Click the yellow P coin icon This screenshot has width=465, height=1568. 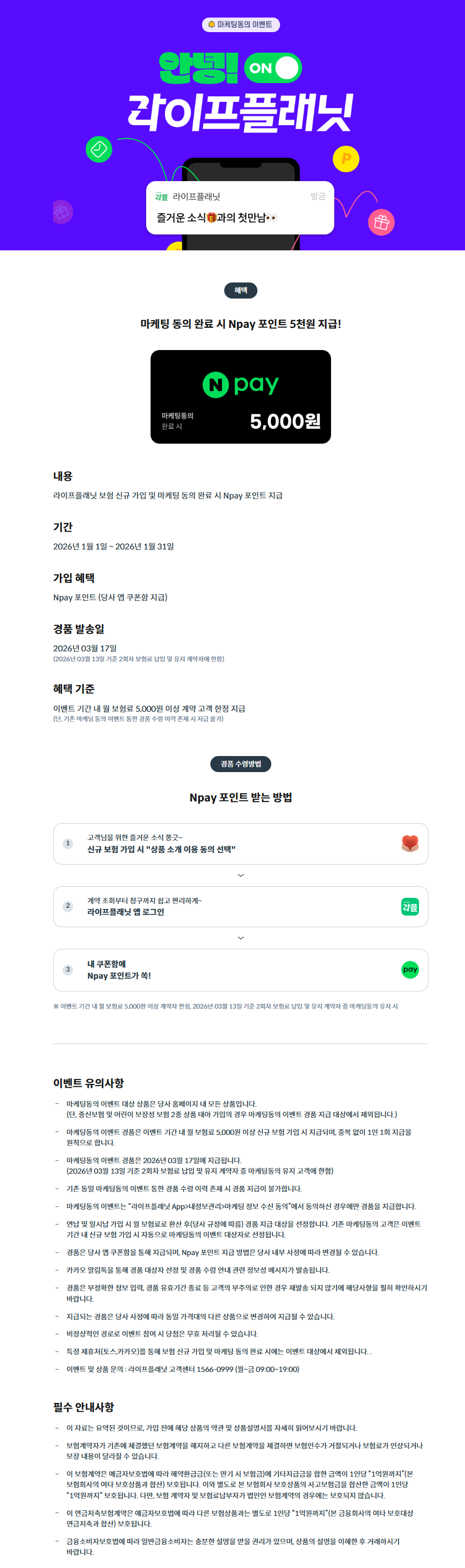pos(346,159)
